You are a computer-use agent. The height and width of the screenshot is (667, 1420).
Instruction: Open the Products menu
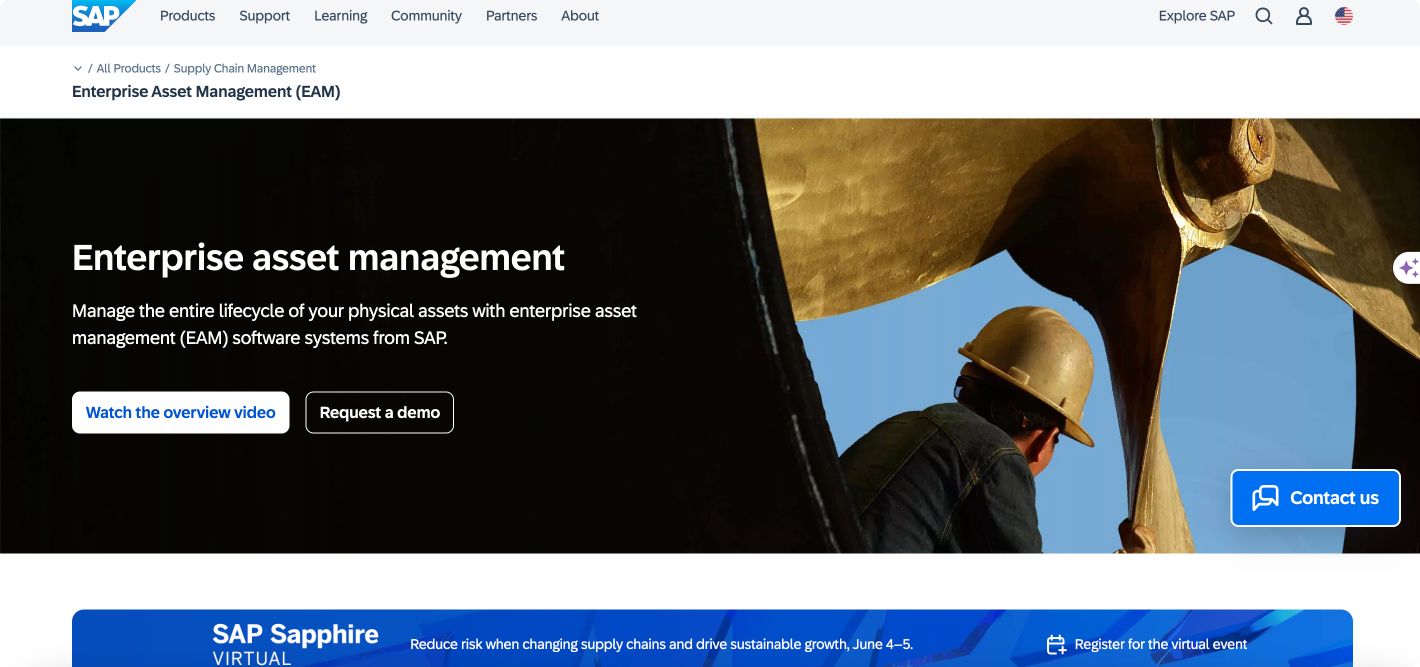(188, 16)
